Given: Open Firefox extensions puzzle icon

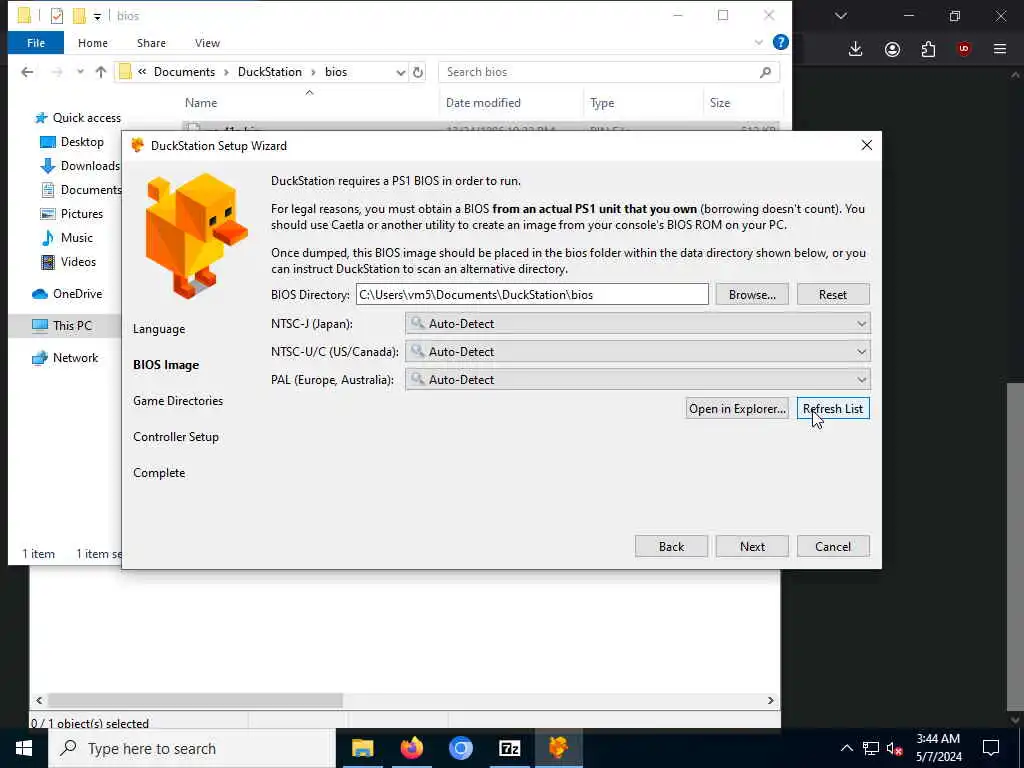Looking at the screenshot, I should click(x=928, y=49).
